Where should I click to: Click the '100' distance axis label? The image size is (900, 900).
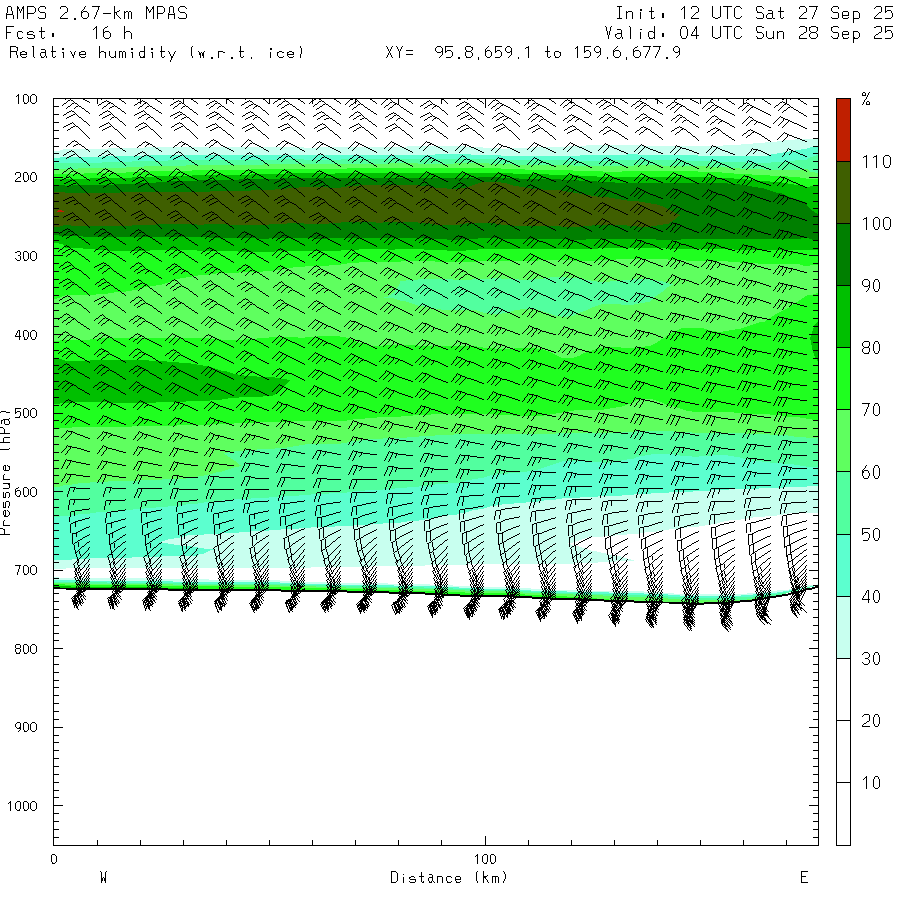coord(485,859)
